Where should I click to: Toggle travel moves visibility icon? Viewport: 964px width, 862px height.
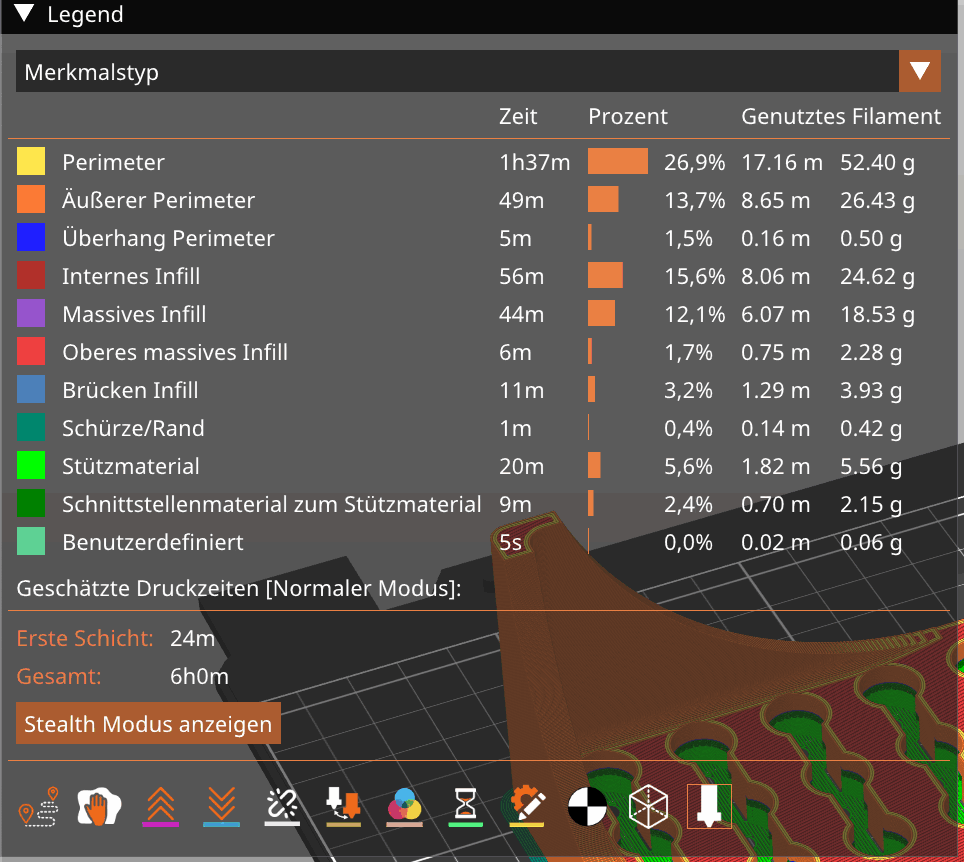[x=38, y=806]
